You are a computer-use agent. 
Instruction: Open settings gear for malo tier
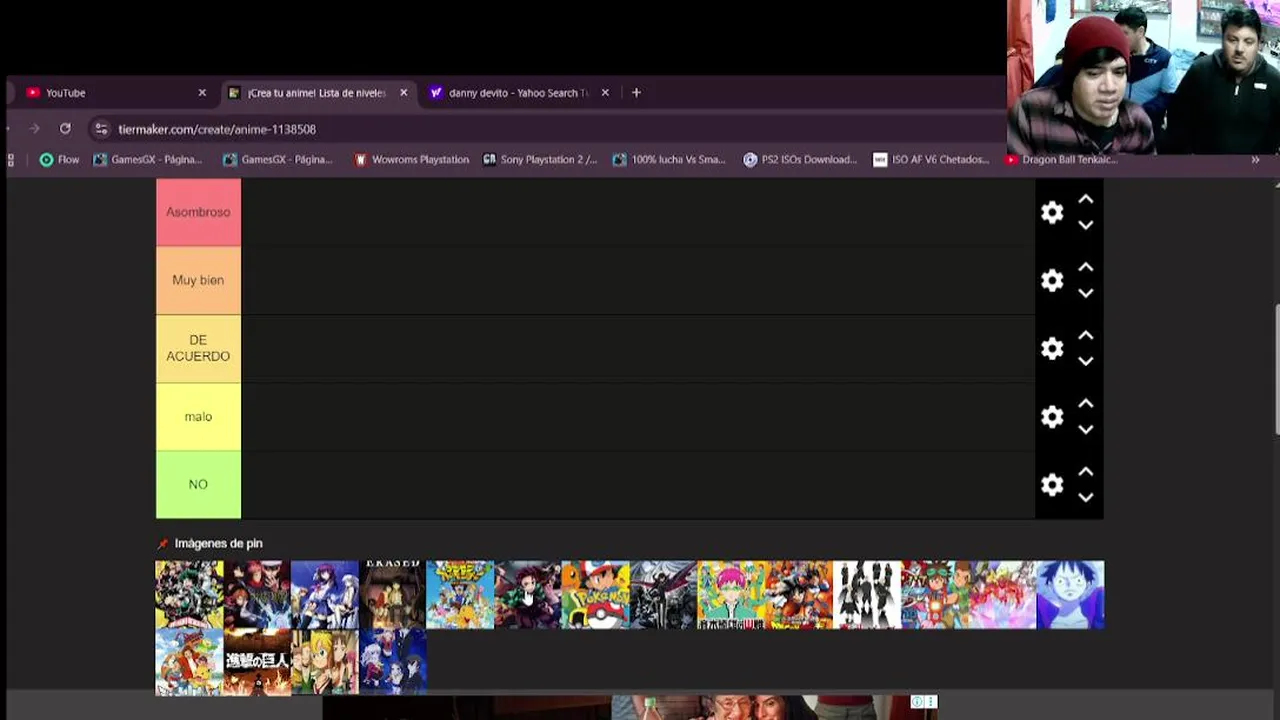(x=1052, y=416)
